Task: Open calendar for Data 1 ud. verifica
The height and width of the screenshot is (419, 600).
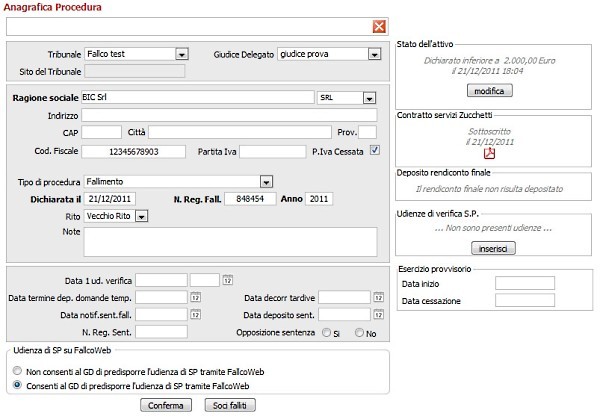Action: click(x=228, y=279)
